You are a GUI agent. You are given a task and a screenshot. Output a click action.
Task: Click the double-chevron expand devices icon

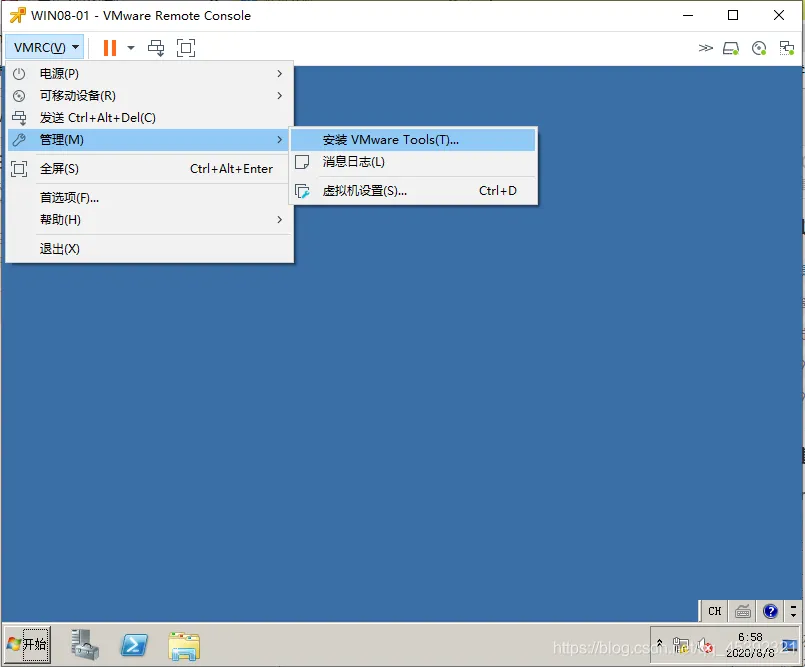point(706,48)
